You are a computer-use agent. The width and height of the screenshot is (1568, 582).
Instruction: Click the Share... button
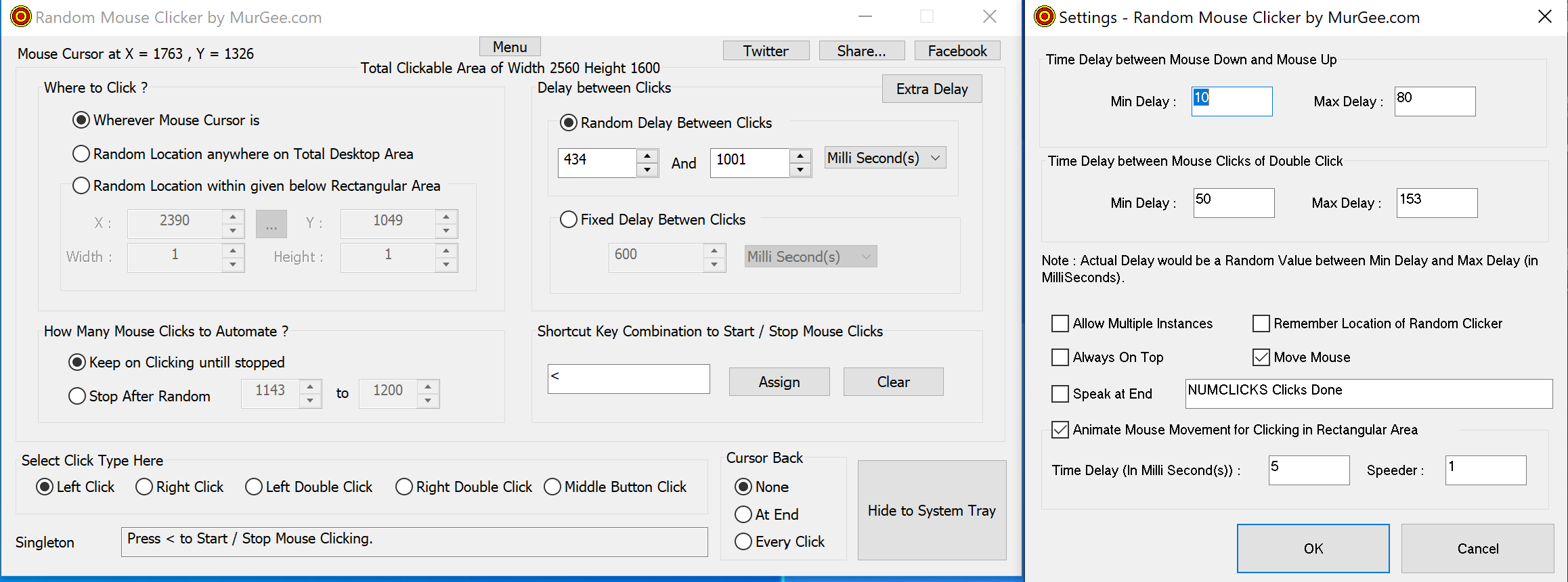861,51
